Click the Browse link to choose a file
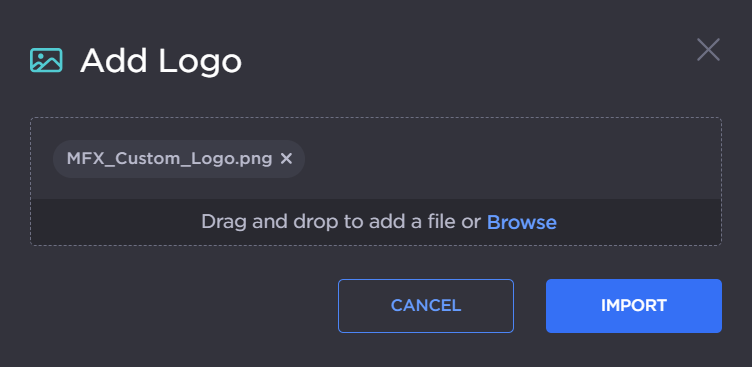Image resolution: width=752 pixels, height=367 pixels. [x=522, y=222]
